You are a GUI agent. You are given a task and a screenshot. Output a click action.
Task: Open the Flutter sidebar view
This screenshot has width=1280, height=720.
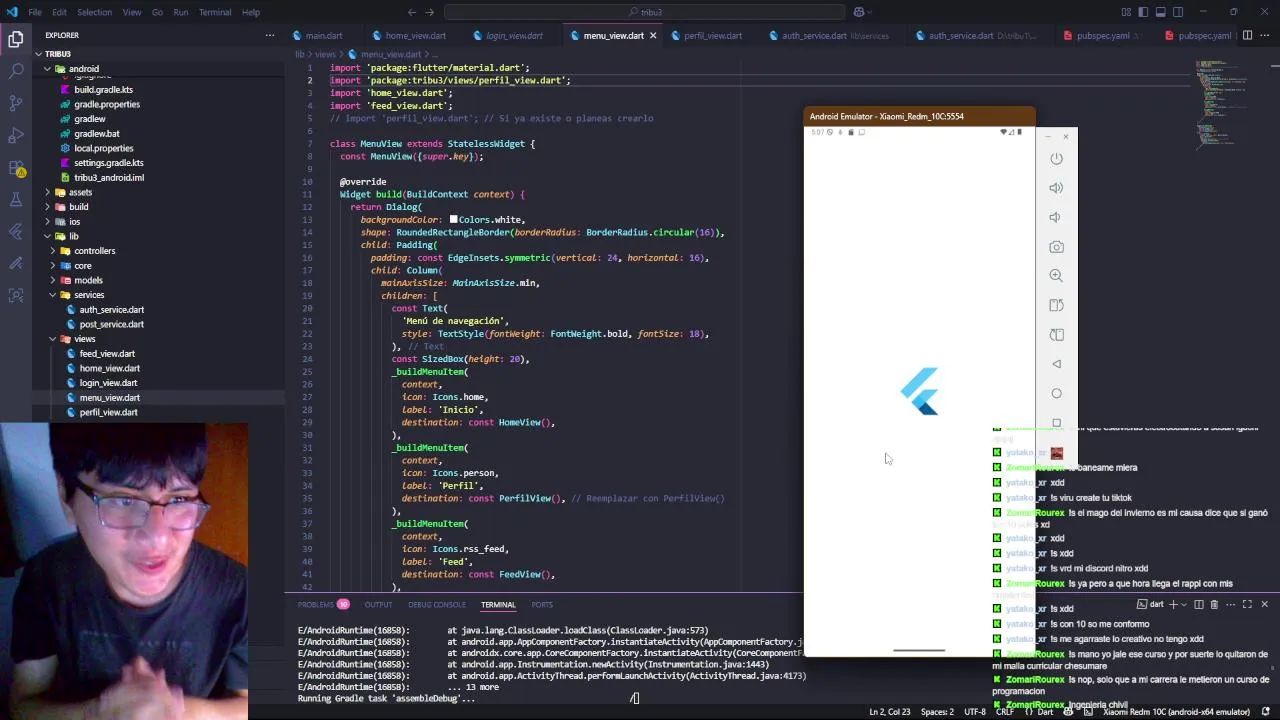16,231
